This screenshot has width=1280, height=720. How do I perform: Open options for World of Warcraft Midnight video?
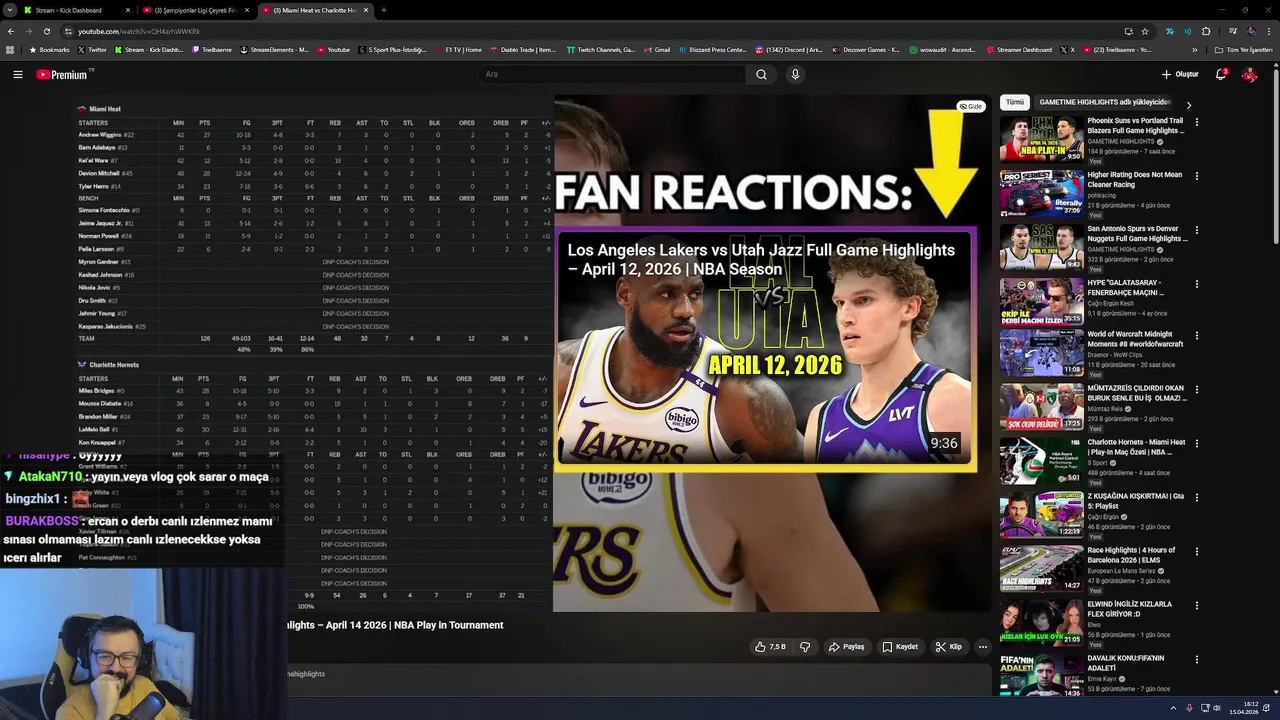1196,338
